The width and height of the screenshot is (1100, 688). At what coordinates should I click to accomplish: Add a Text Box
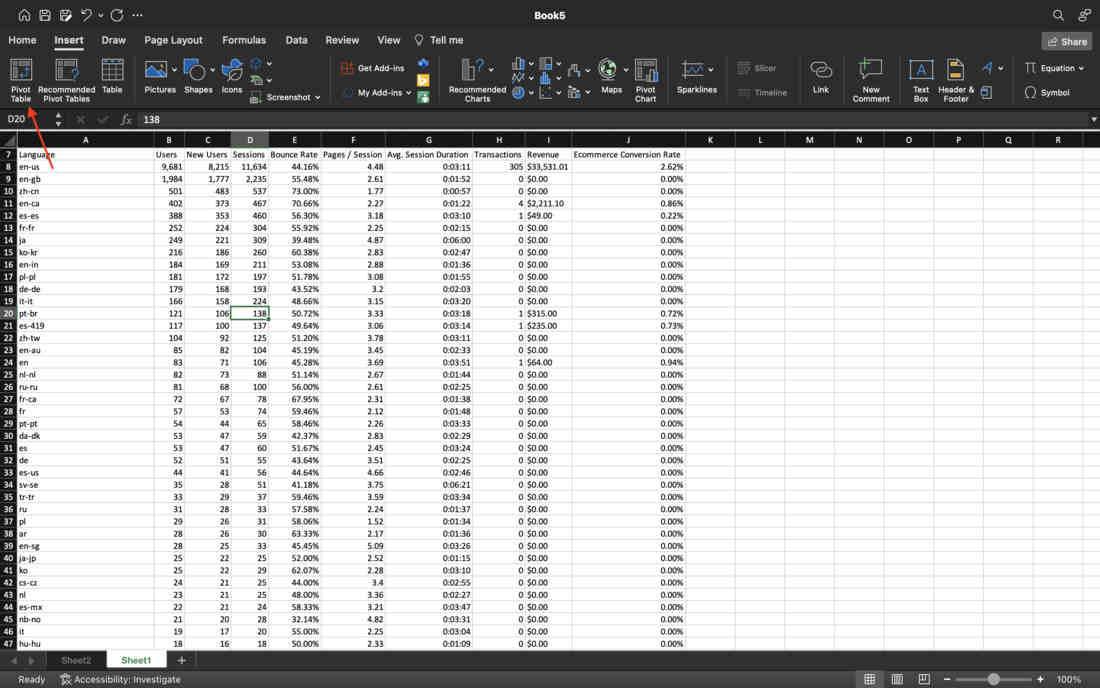920,80
